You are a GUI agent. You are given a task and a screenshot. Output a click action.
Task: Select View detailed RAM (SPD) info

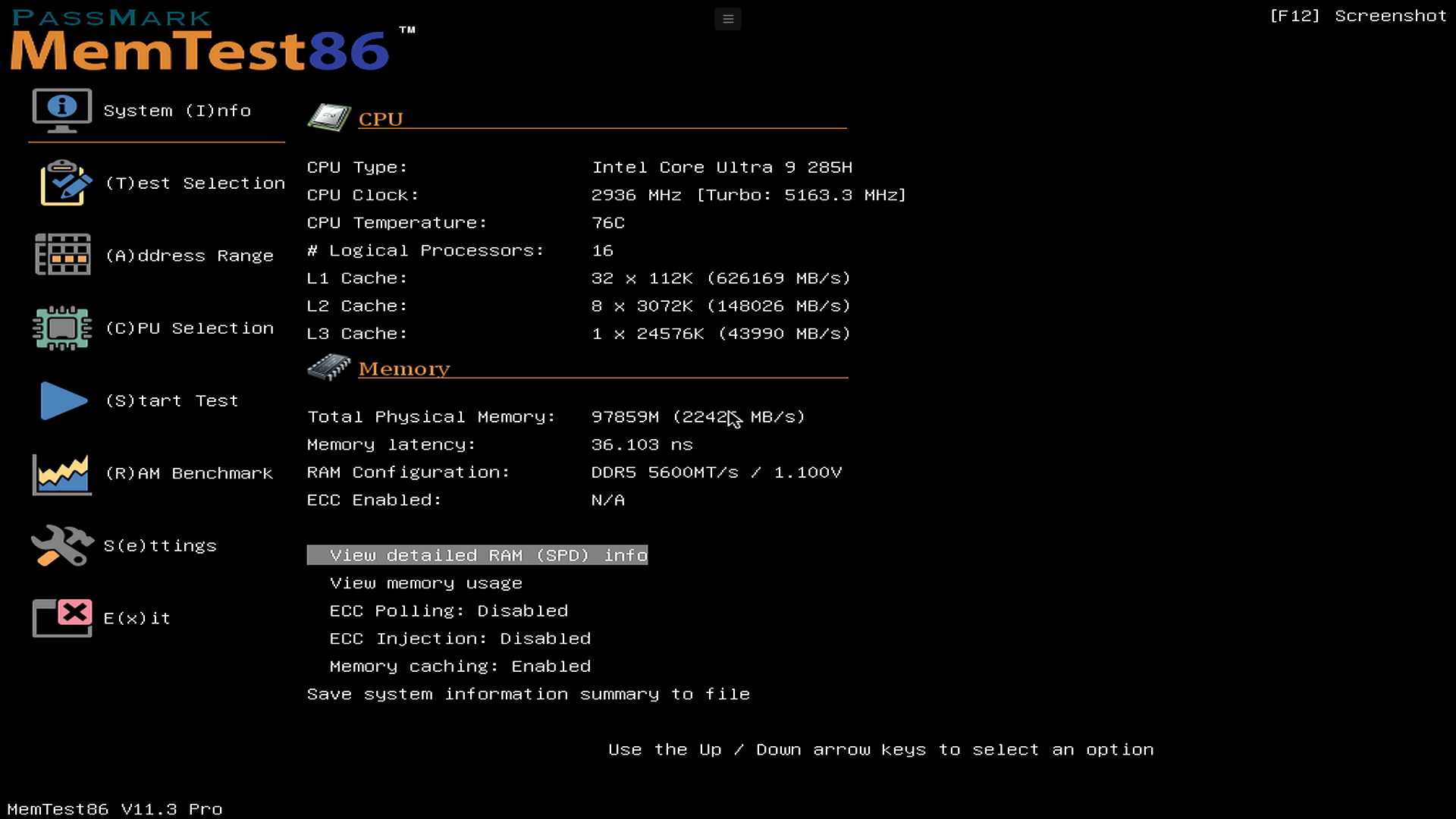pos(477,556)
